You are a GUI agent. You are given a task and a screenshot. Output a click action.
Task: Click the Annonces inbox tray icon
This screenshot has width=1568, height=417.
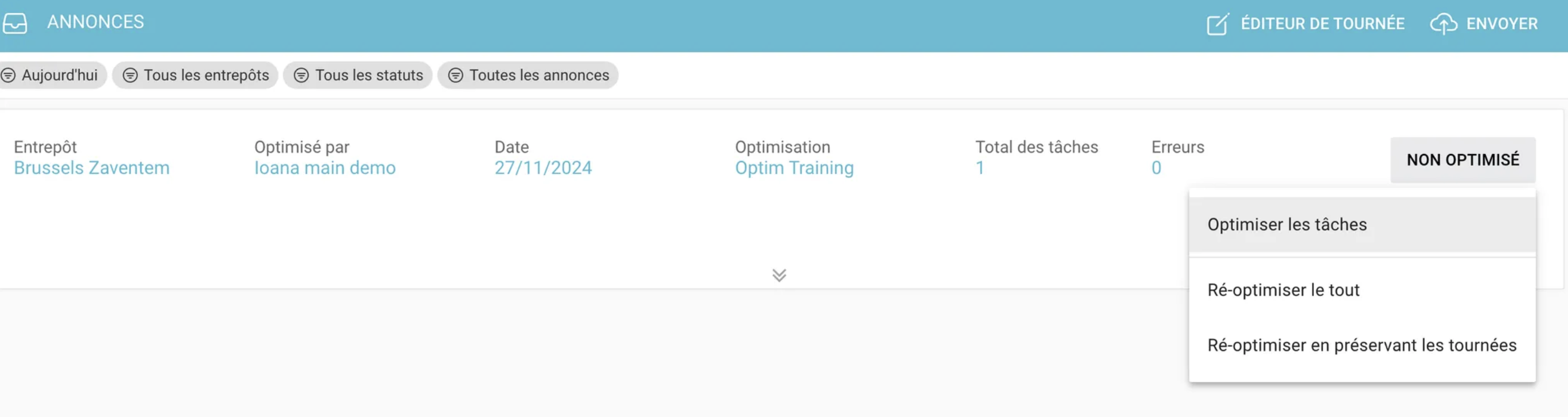coord(15,23)
